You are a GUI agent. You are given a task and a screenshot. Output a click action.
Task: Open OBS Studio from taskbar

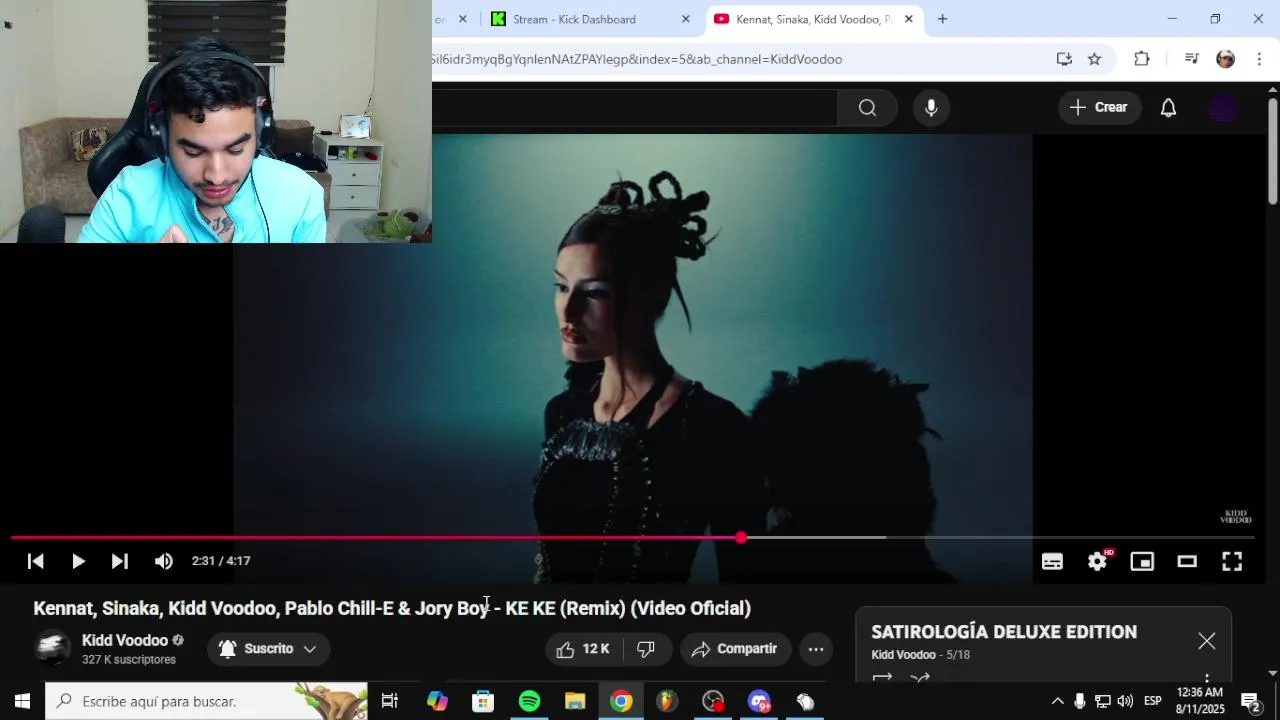[713, 701]
